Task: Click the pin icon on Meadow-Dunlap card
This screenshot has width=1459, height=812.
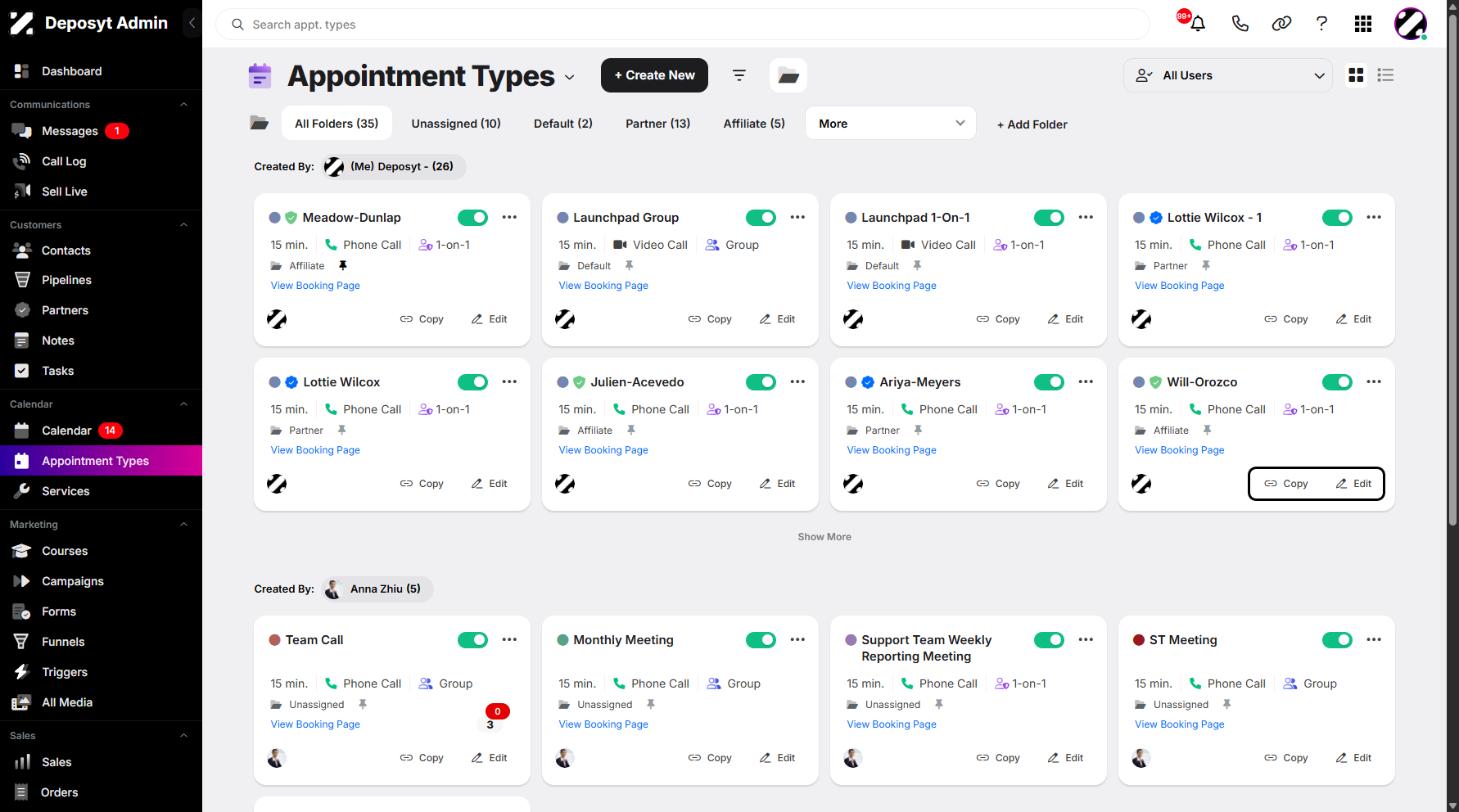Action: tap(343, 265)
